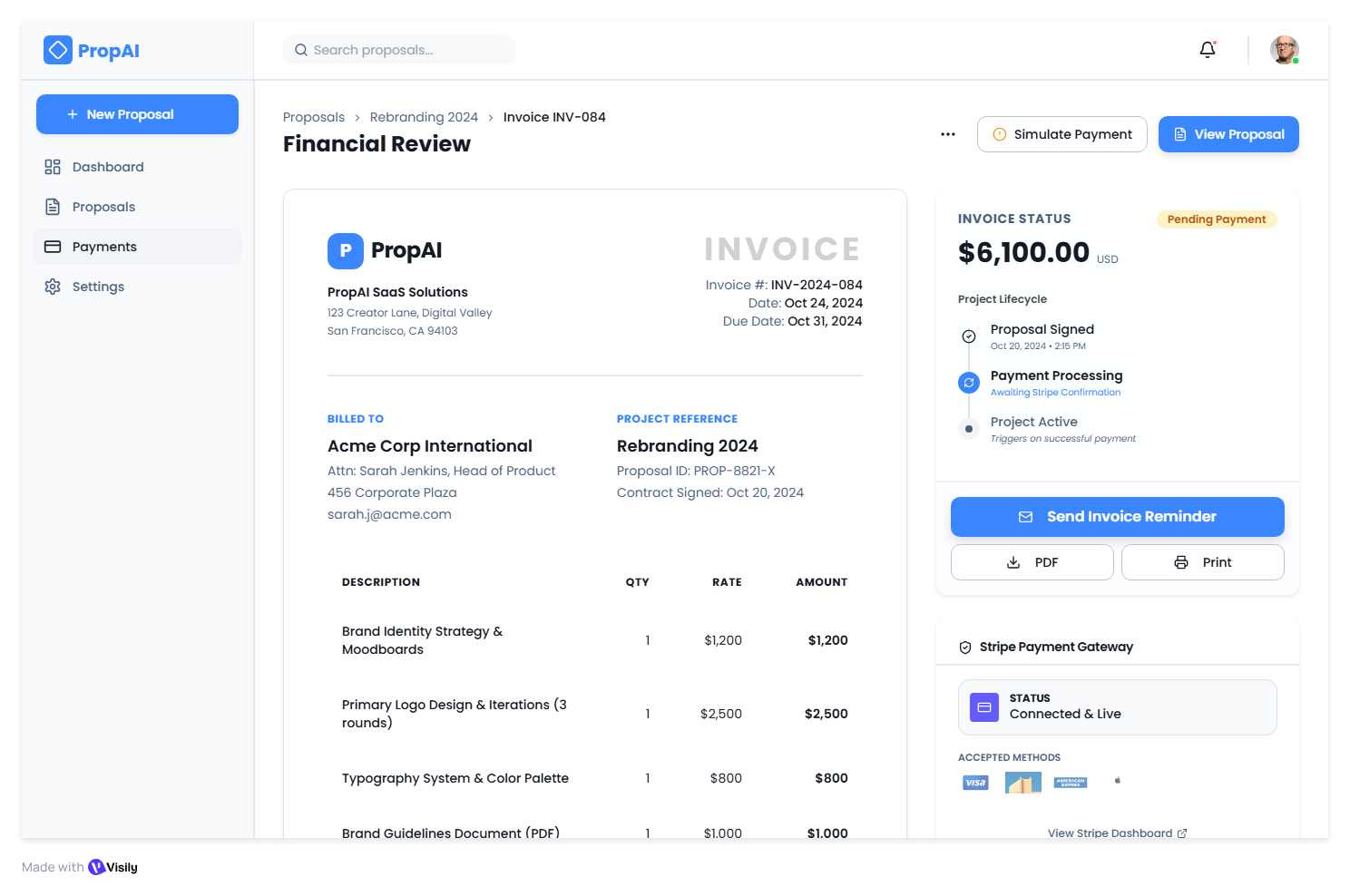Open the Settings gear icon
This screenshot has width=1350, height=896.
click(53, 286)
